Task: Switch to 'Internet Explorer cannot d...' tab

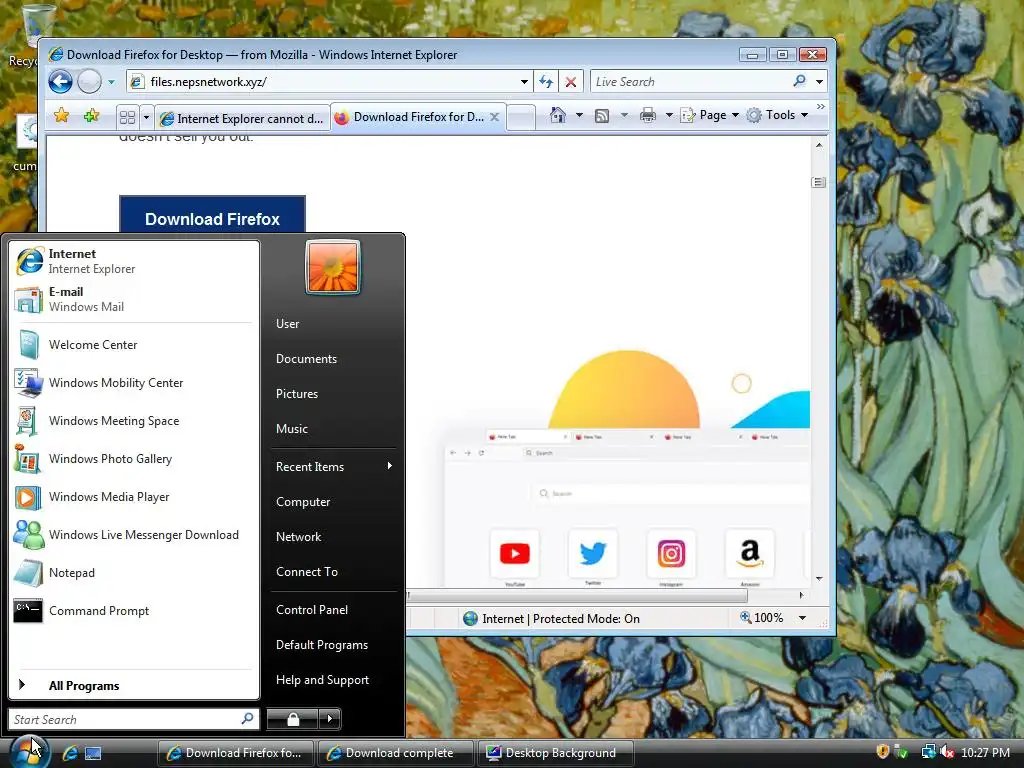Action: coord(243,118)
